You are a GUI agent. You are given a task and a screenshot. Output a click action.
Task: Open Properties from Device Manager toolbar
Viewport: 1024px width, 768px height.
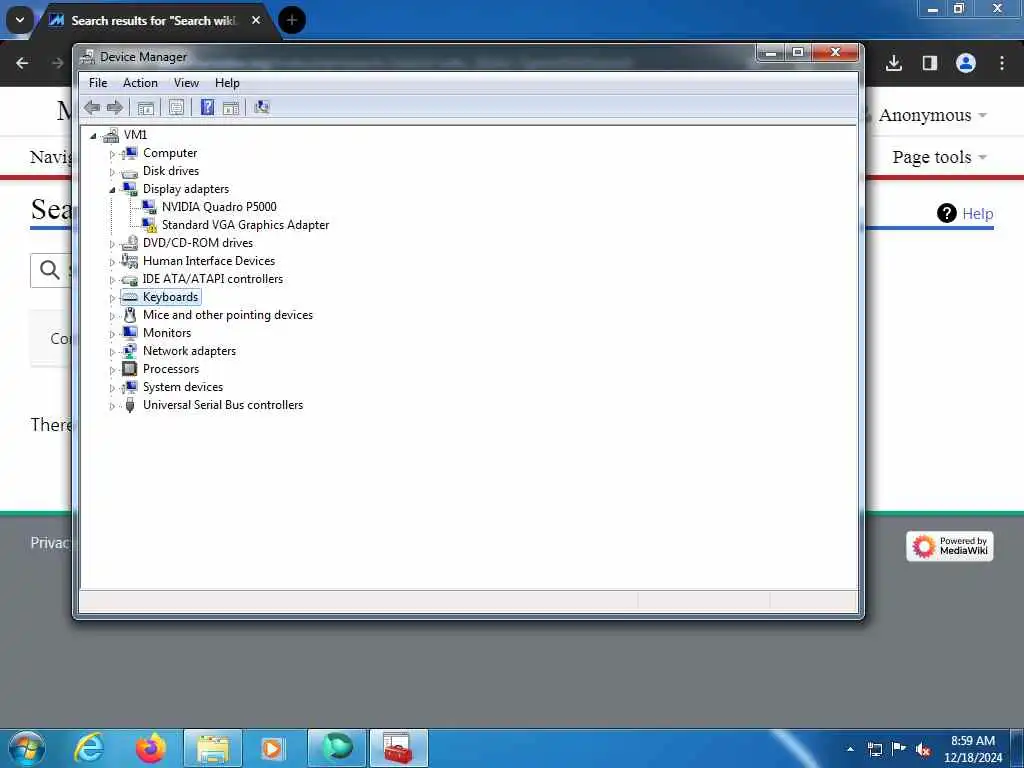tap(176, 108)
